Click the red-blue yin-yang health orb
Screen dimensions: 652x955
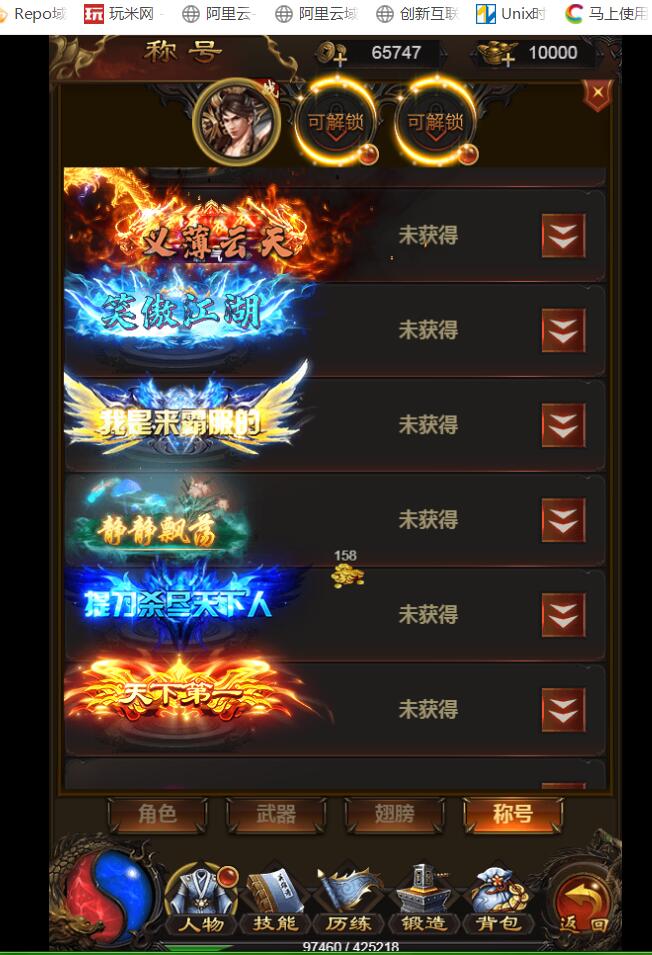111,897
